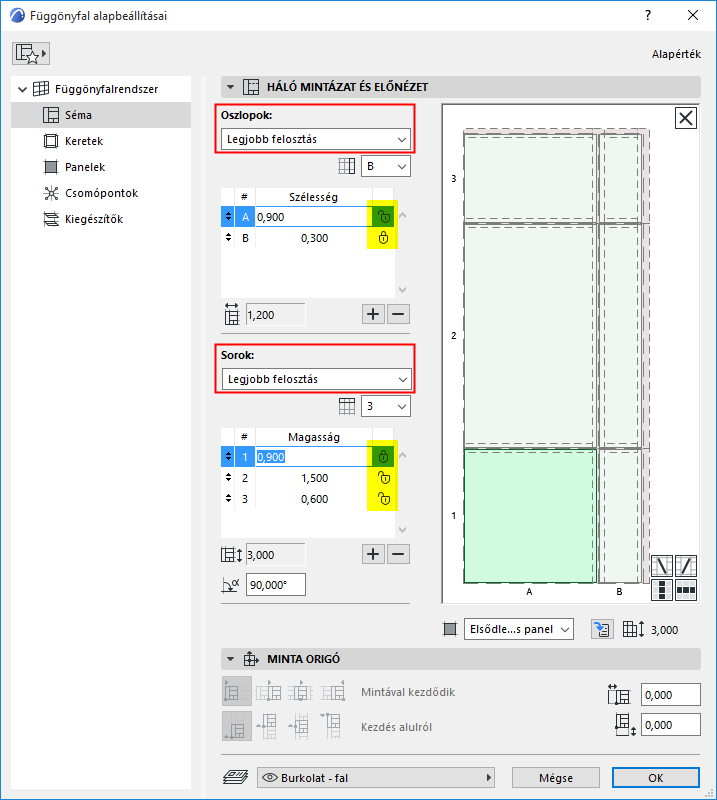Edit the height value for row 1
The height and width of the screenshot is (800, 717).
click(x=314, y=457)
